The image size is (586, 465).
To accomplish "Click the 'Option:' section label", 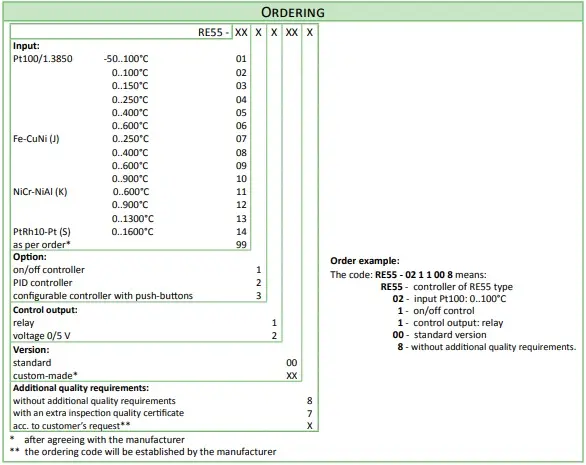I will (x=30, y=257).
